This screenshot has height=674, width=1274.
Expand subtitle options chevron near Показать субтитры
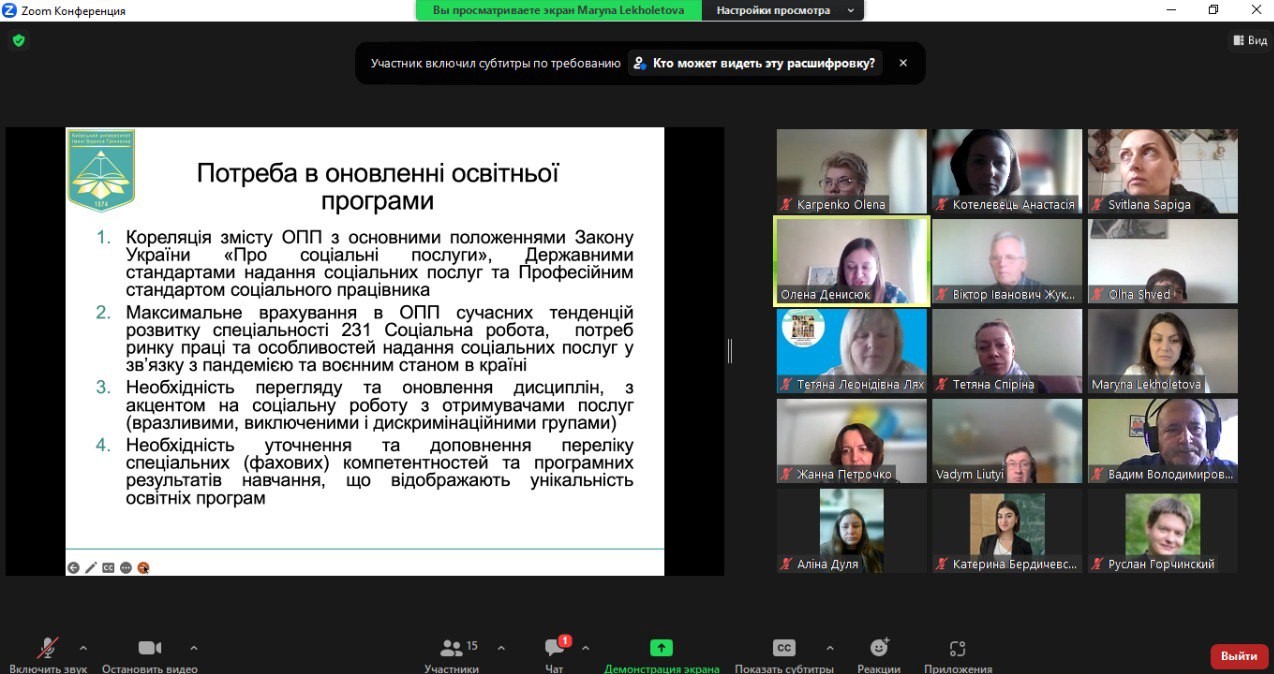[x=830, y=647]
